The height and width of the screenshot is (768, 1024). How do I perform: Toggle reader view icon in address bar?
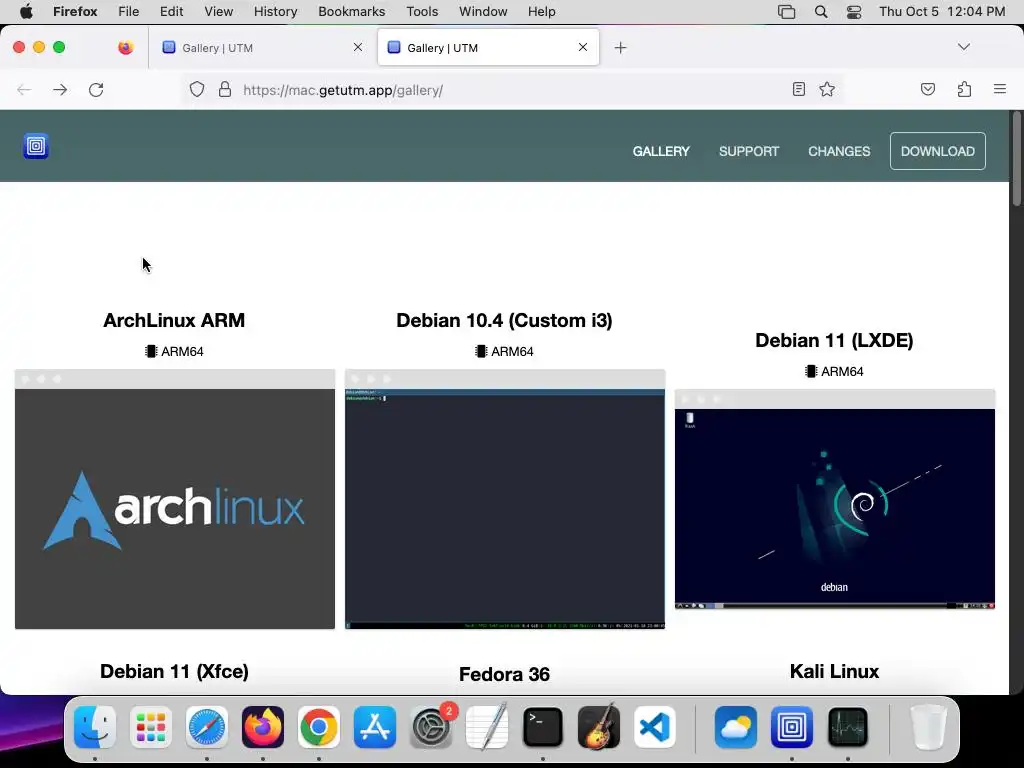(798, 89)
